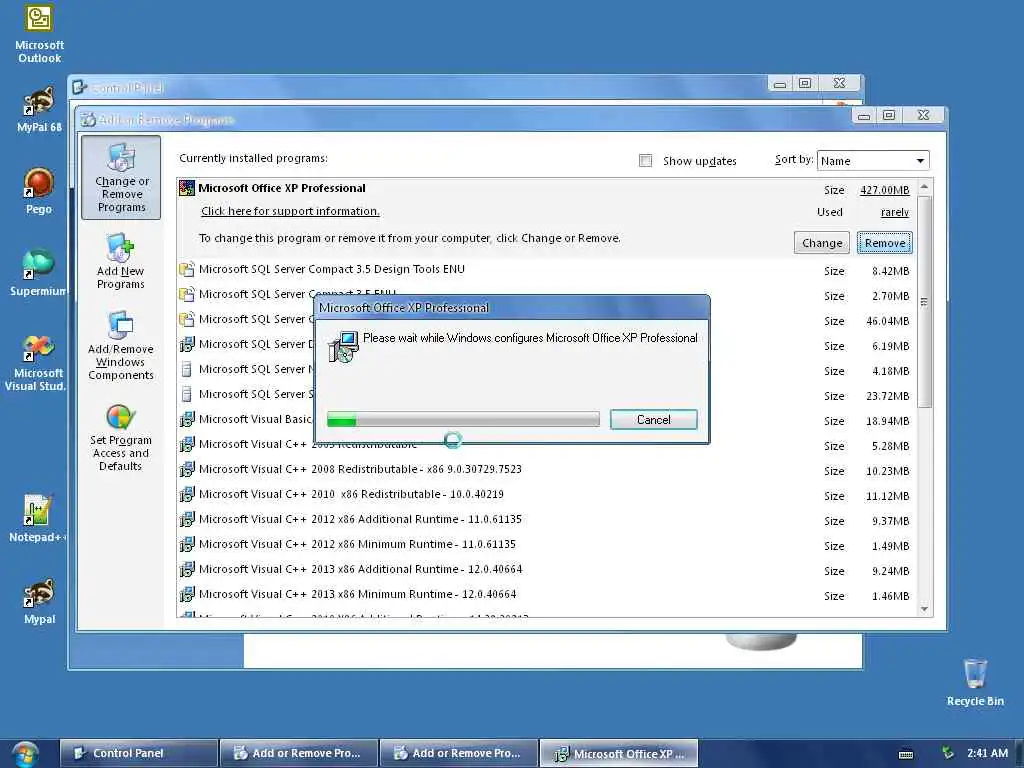Image resolution: width=1024 pixels, height=768 pixels.
Task: Click the 427.00MB size link
Action: coord(884,190)
